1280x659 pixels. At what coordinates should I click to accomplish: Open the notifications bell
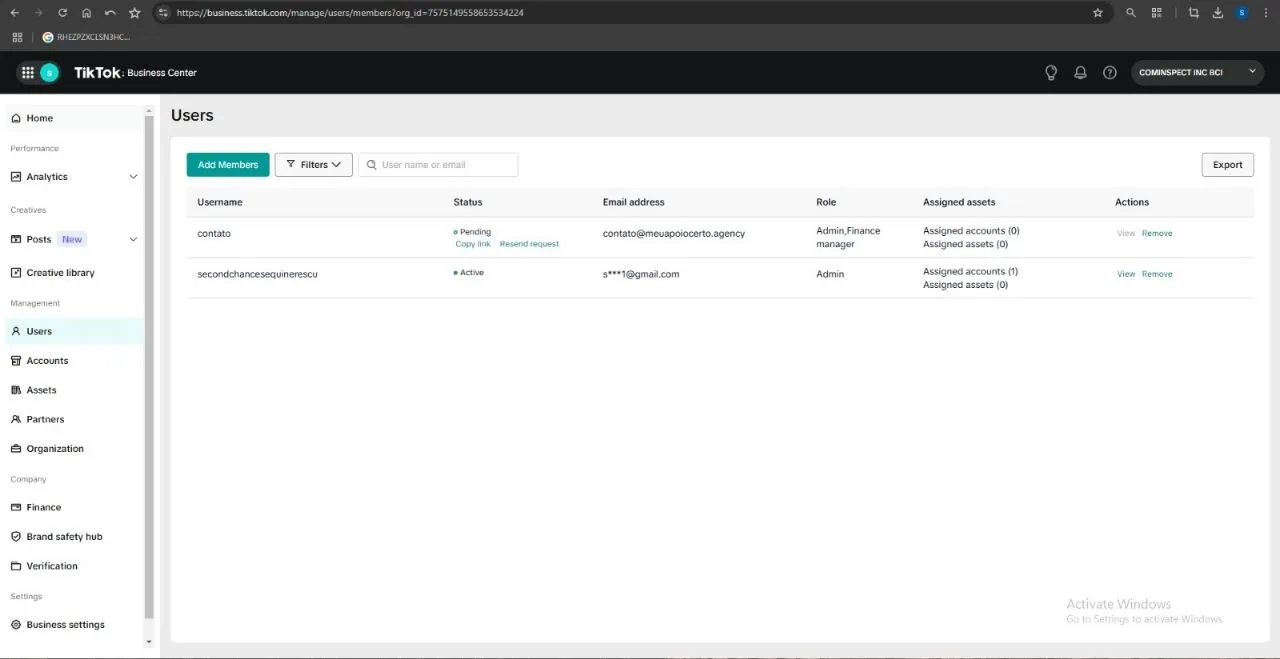pyautogui.click(x=1080, y=72)
